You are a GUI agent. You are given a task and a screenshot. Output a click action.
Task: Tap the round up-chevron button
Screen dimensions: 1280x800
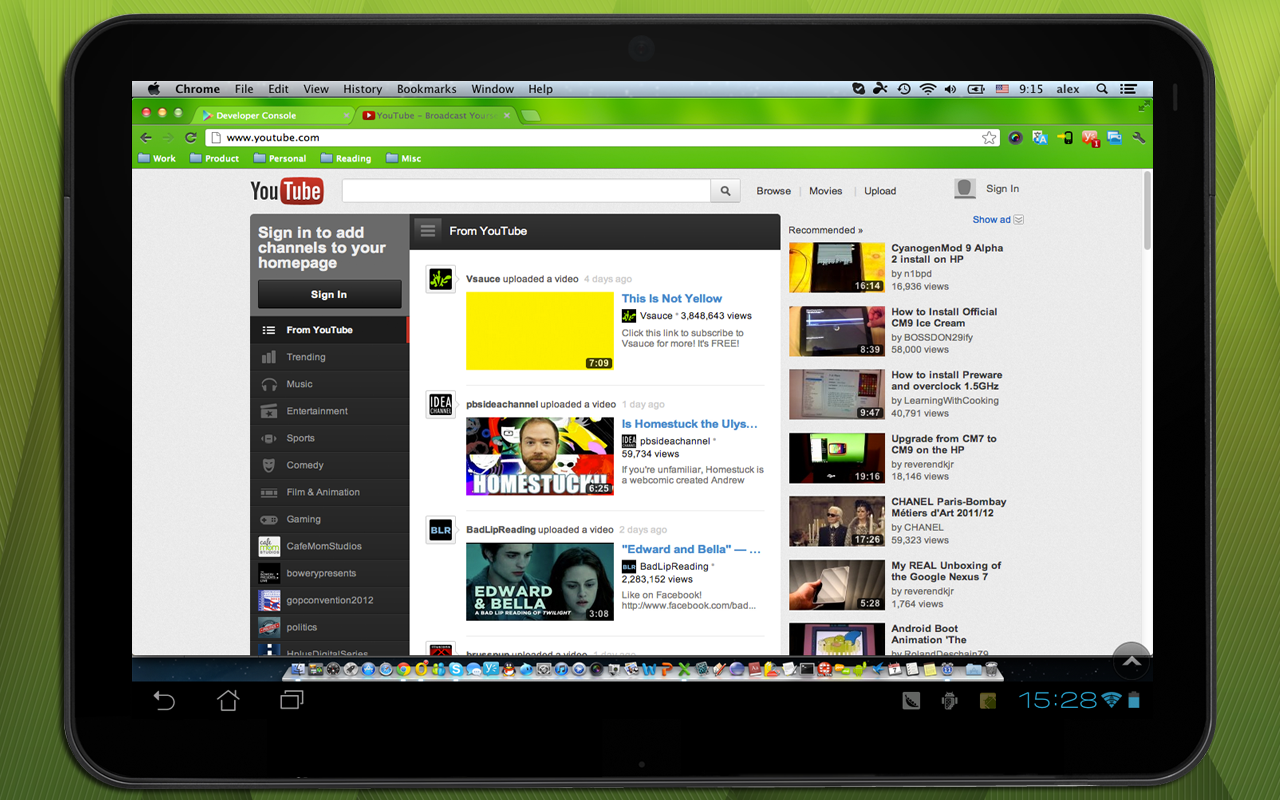pos(1131,661)
